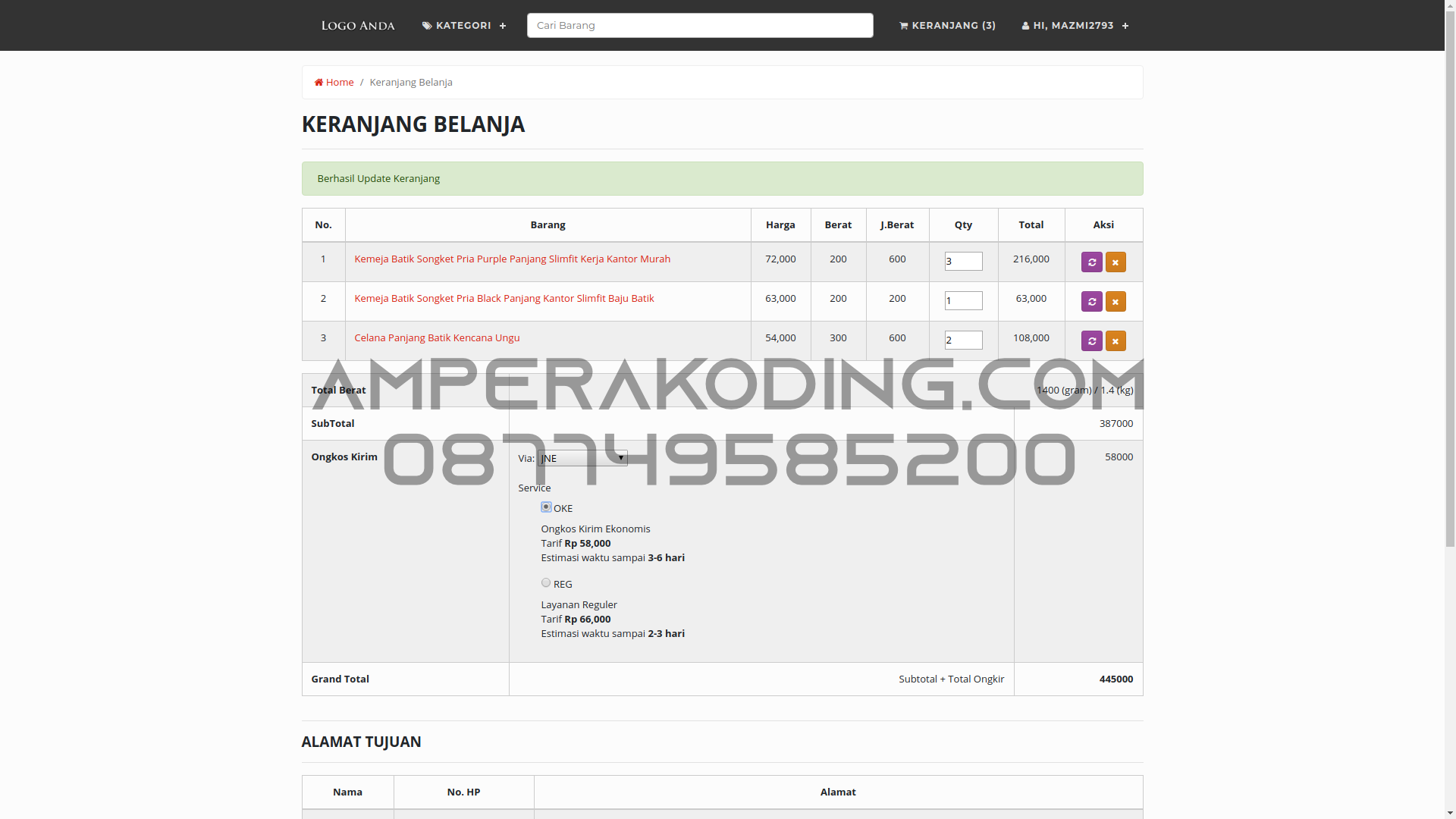The height and width of the screenshot is (819, 1456).
Task: Click Barang column header
Action: [x=548, y=224]
